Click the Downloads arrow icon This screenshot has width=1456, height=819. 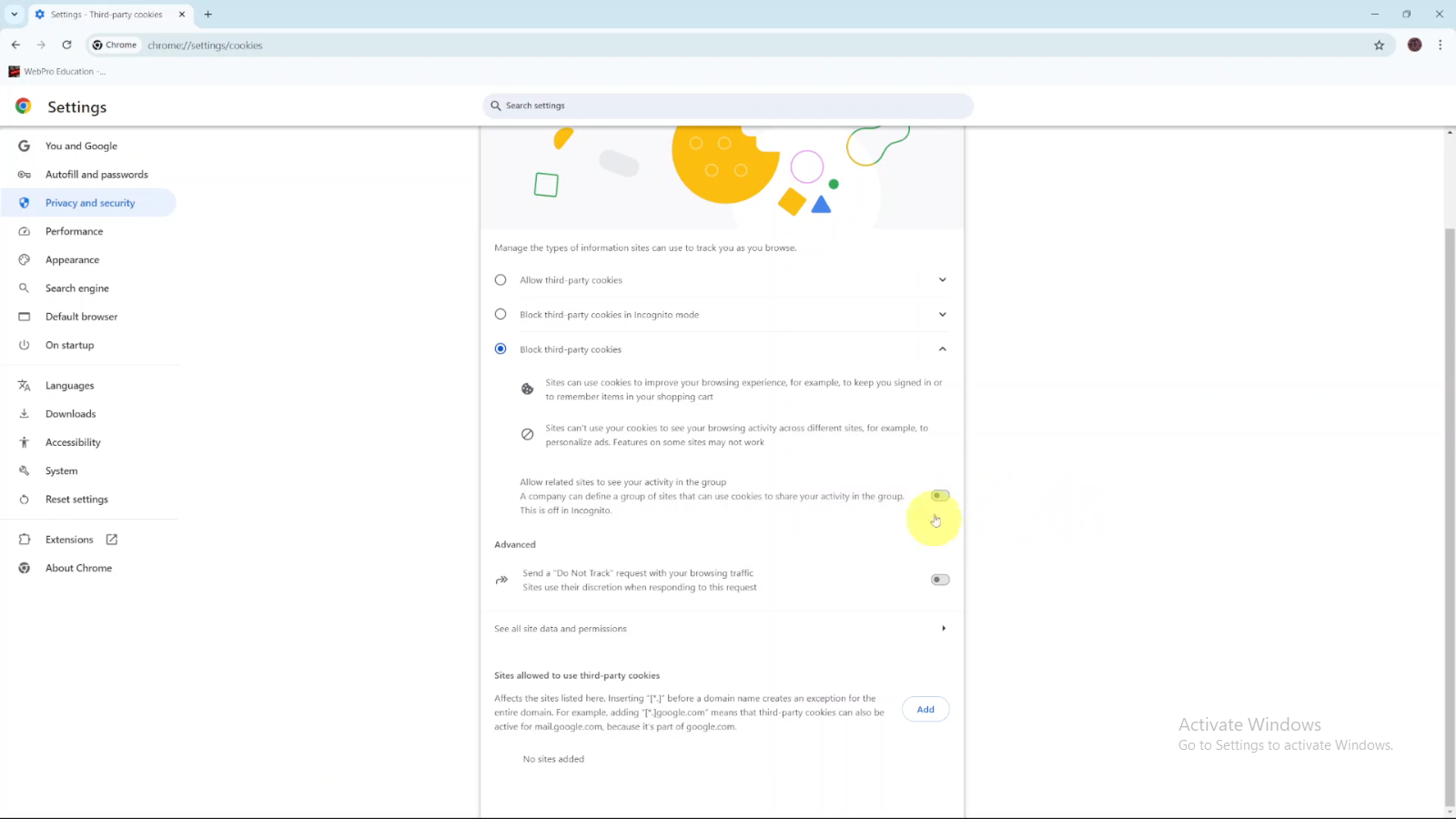tap(25, 414)
